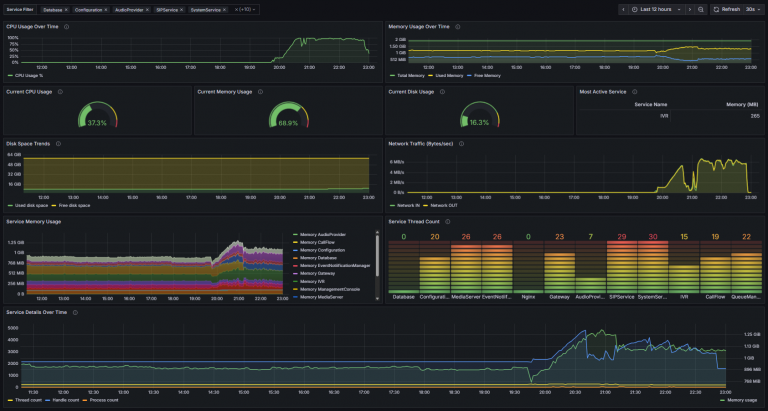Viewport: 768px width, 411px height.
Task: Toggle Handle count legend series
Action: (x=62, y=400)
